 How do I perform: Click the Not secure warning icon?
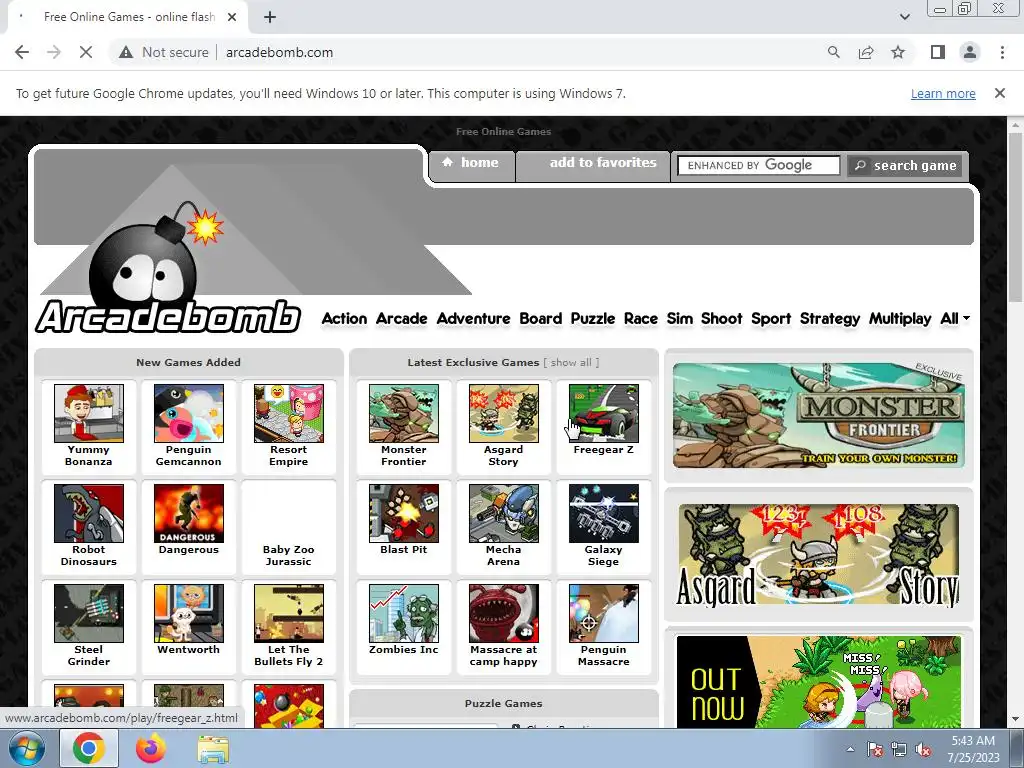126,52
